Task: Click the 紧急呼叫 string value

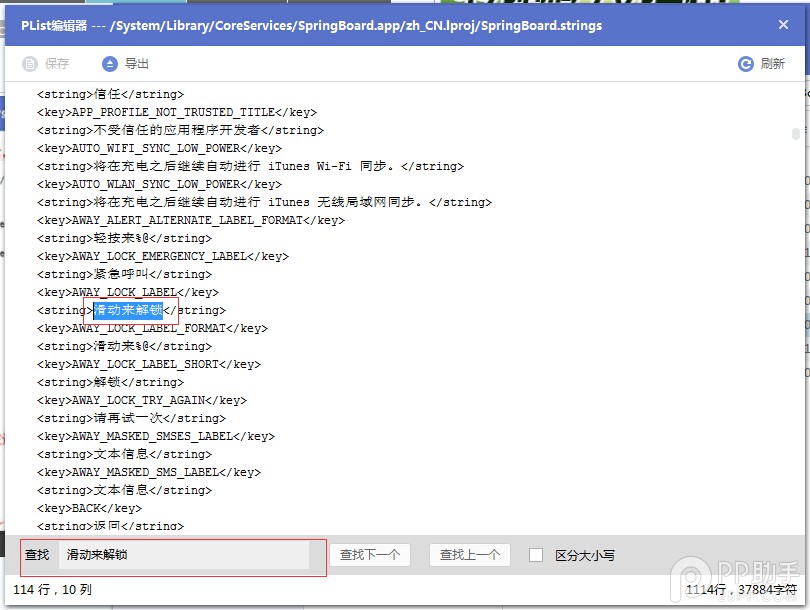Action: point(120,274)
